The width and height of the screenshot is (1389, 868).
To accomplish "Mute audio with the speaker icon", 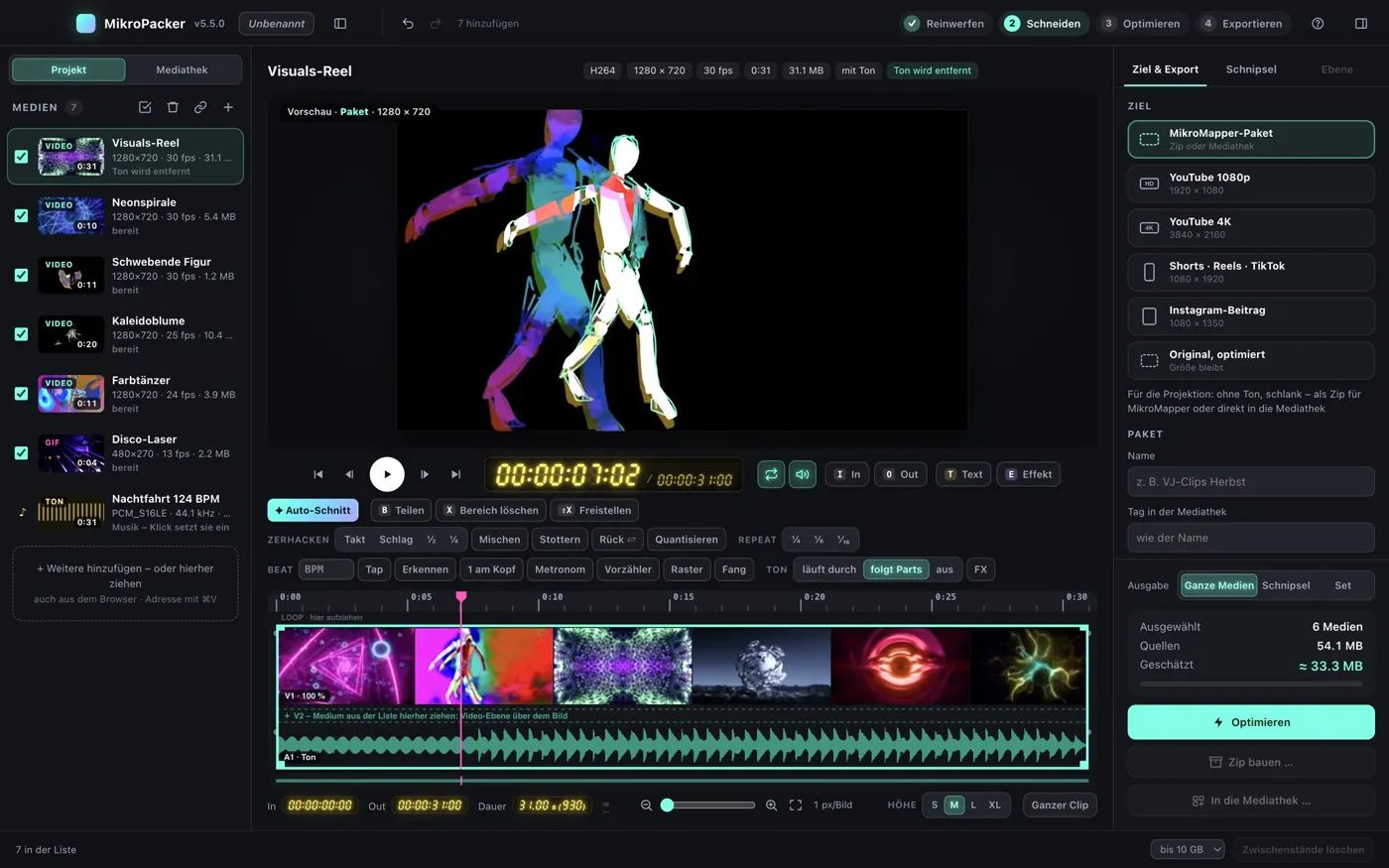I will (x=803, y=474).
